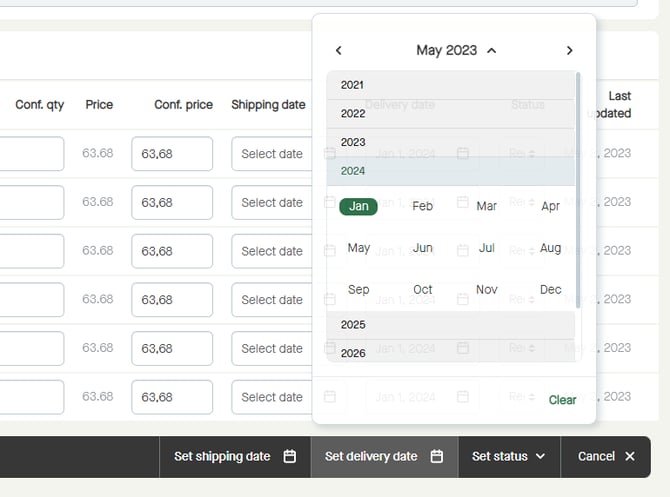Click calendar icon on Set delivery date
This screenshot has width=670, height=497.
(437, 456)
